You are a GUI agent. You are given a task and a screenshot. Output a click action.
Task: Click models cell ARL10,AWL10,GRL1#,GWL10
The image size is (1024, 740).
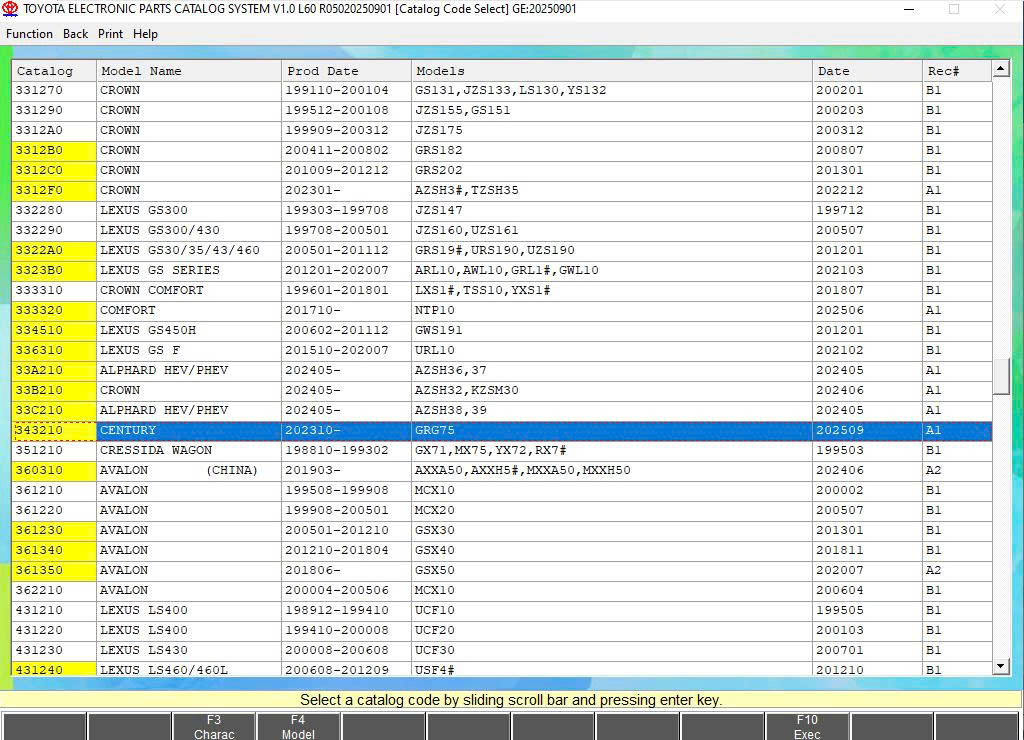[611, 270]
